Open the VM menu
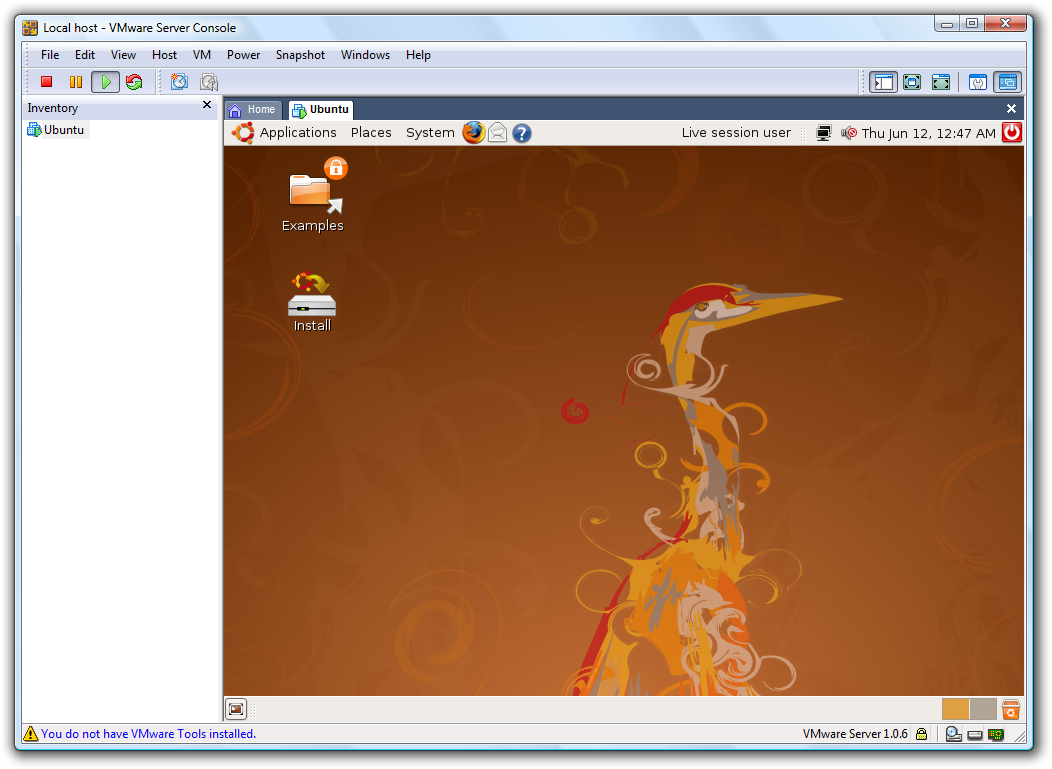Viewport: 1052px width, 769px height. click(x=202, y=55)
